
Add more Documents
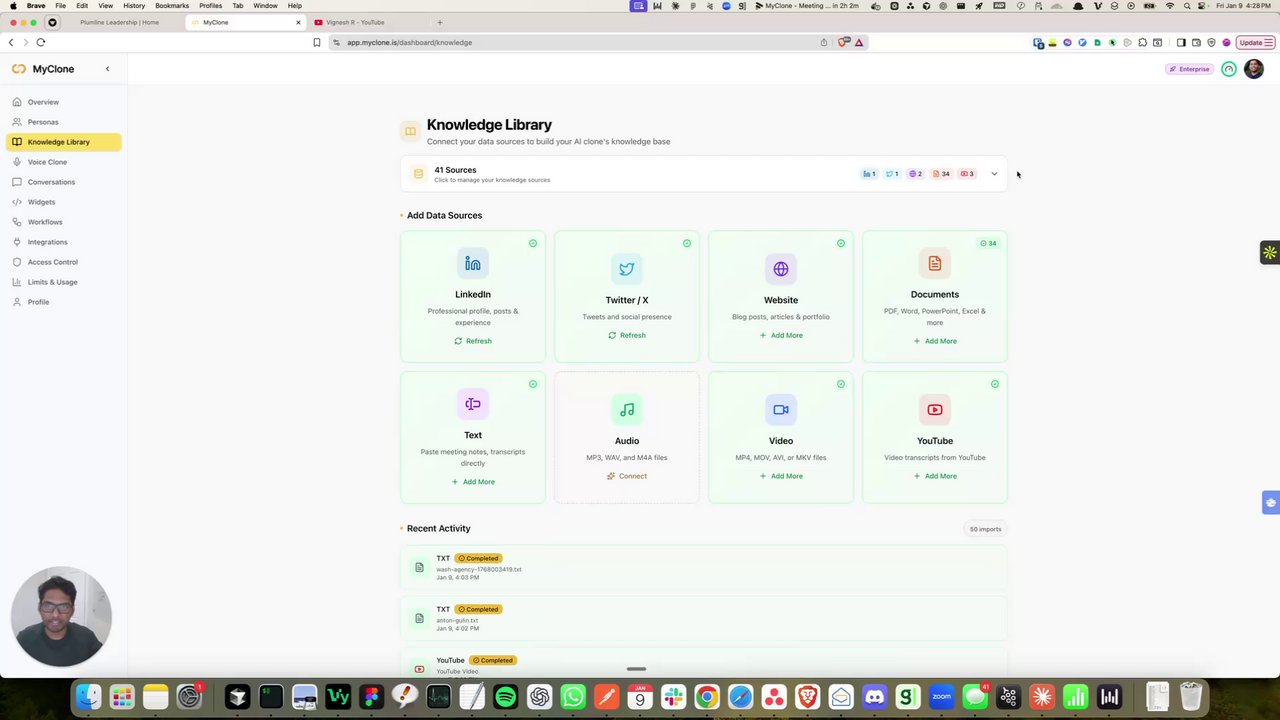pyautogui.click(x=935, y=341)
